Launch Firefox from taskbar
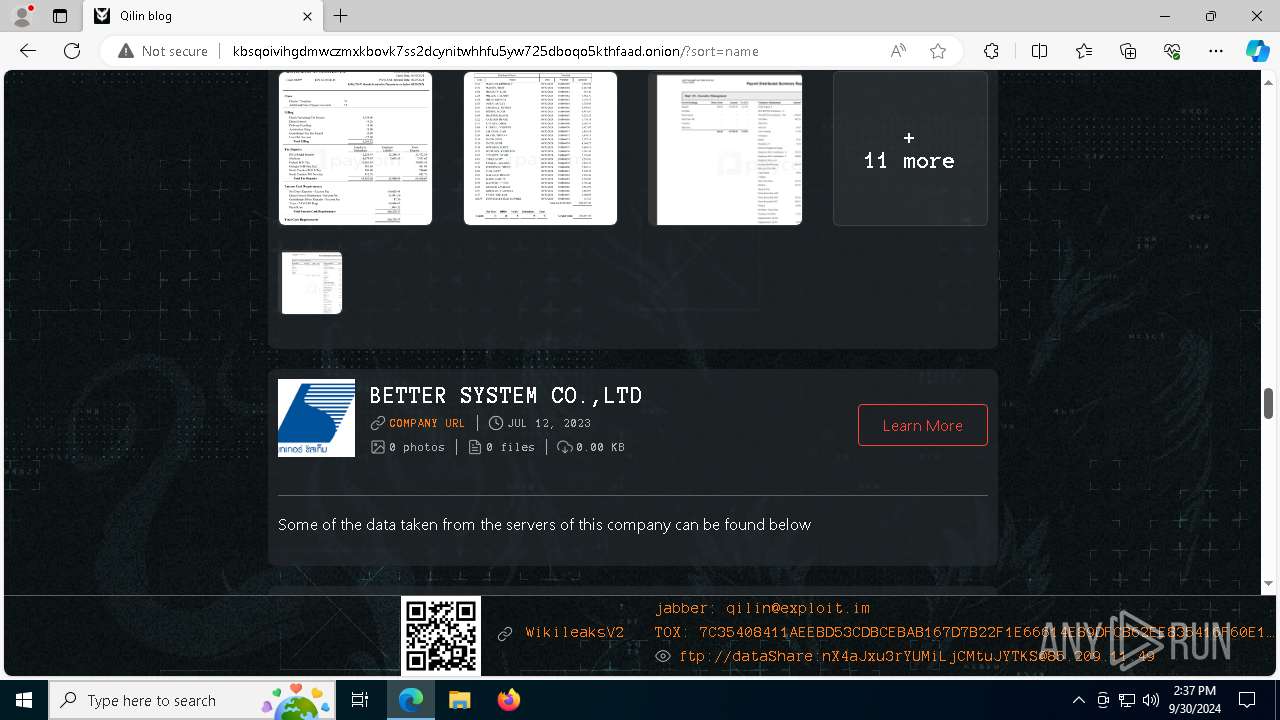 point(509,700)
